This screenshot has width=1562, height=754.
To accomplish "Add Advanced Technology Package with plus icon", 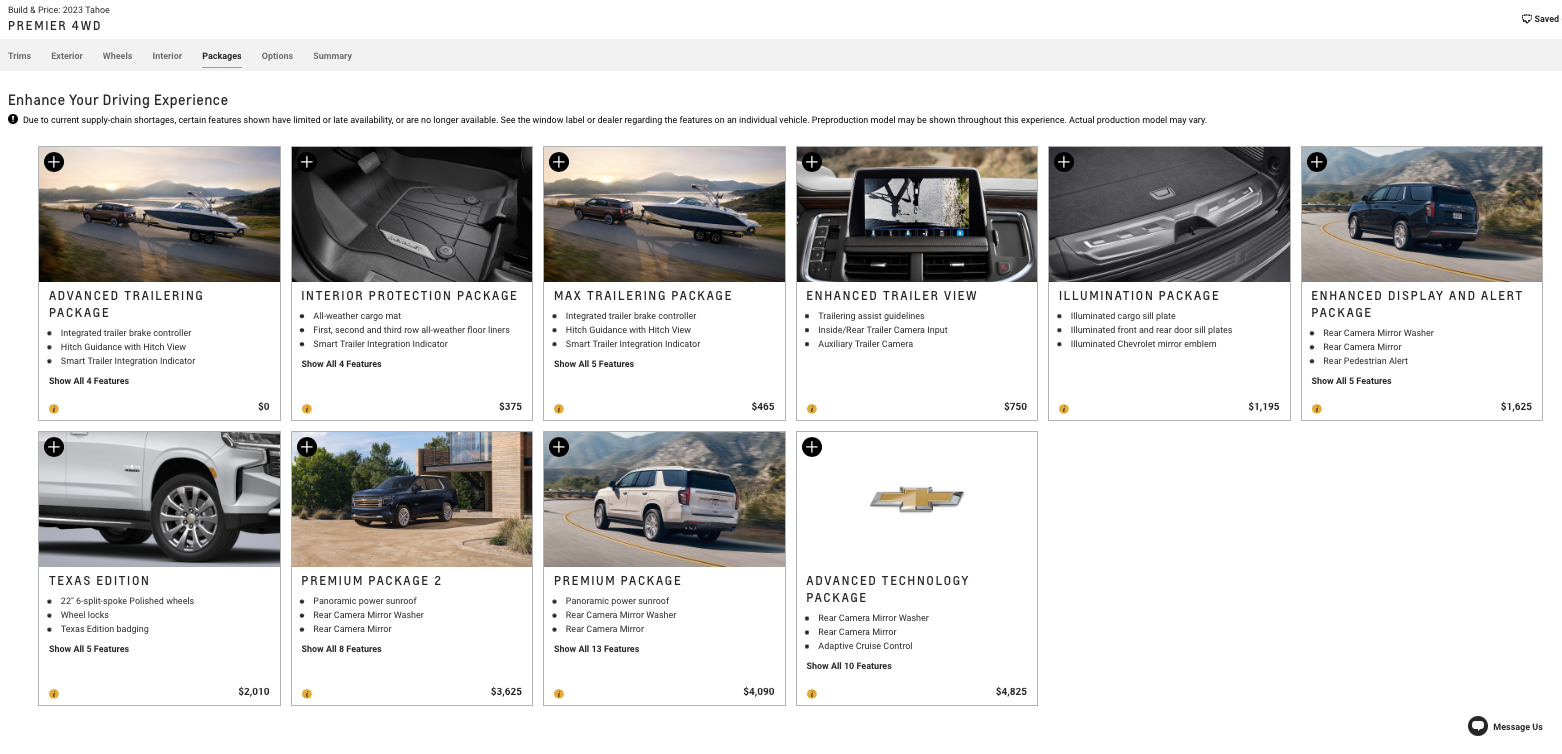I will click(x=812, y=447).
